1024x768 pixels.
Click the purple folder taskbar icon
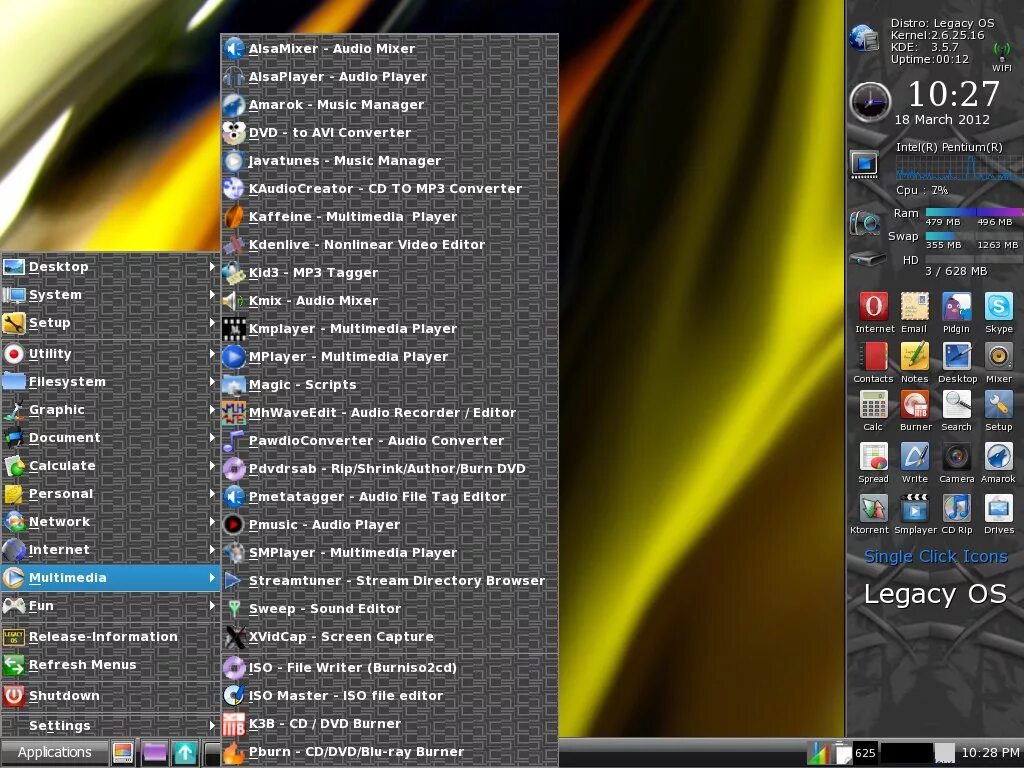155,752
